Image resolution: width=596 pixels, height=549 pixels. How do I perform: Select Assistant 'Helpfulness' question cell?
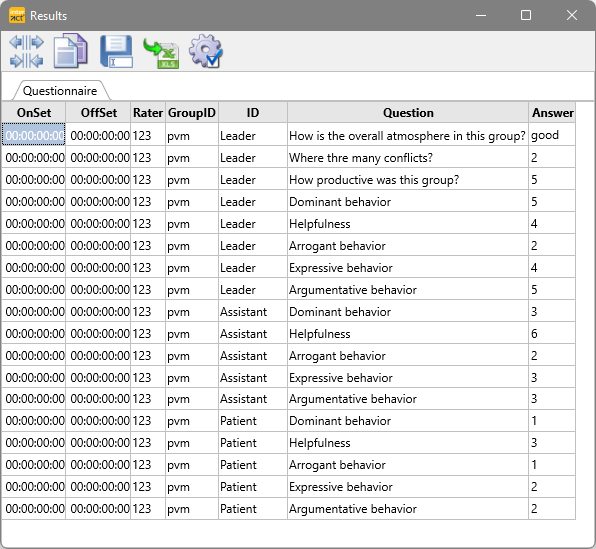(408, 333)
